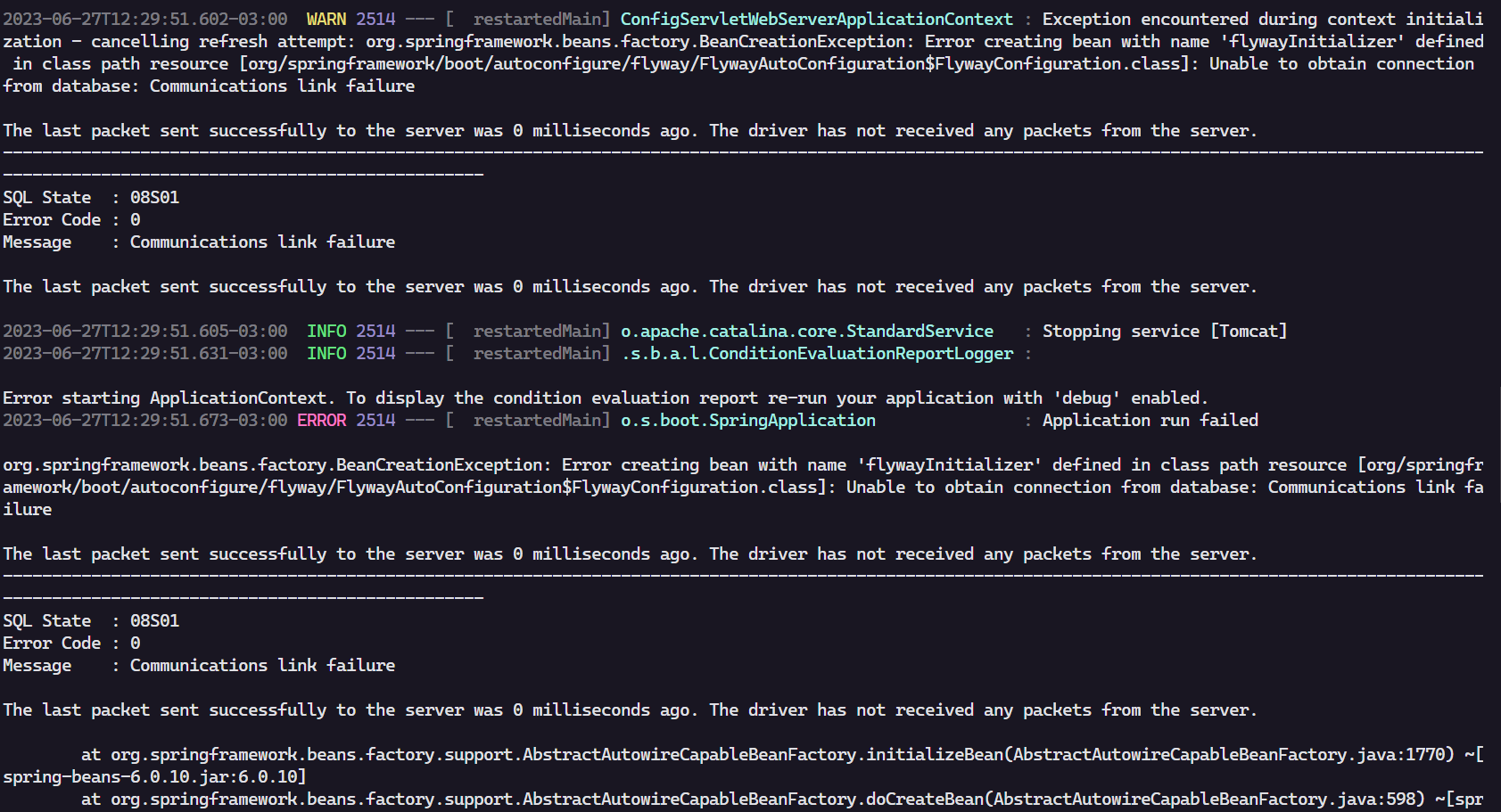Click 'Stopping service [Tomcat]' message
Image resolution: width=1501 pixels, height=812 pixels.
[1165, 331]
